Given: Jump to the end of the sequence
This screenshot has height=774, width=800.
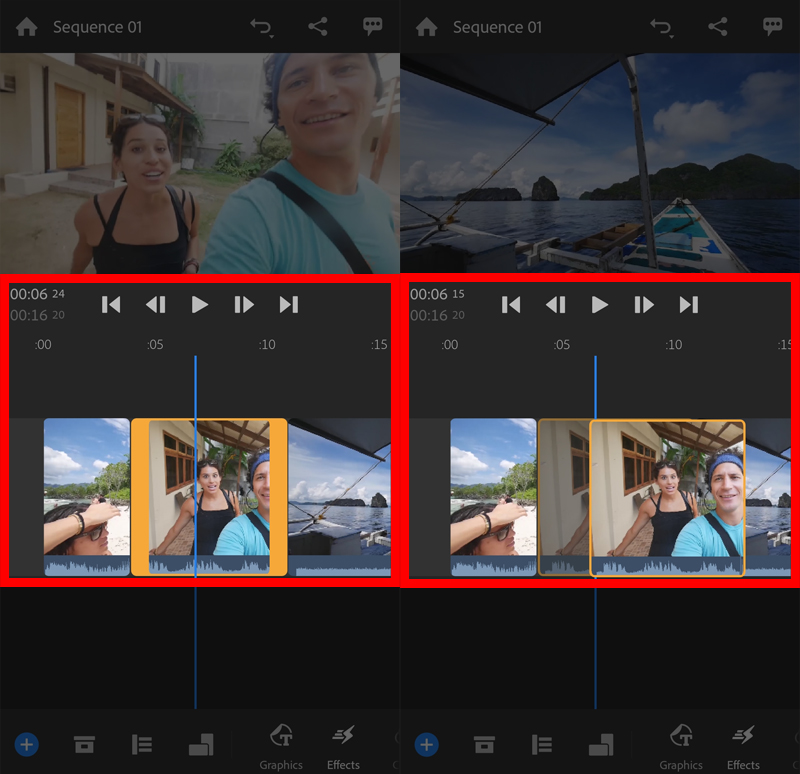Looking at the screenshot, I should point(288,305).
